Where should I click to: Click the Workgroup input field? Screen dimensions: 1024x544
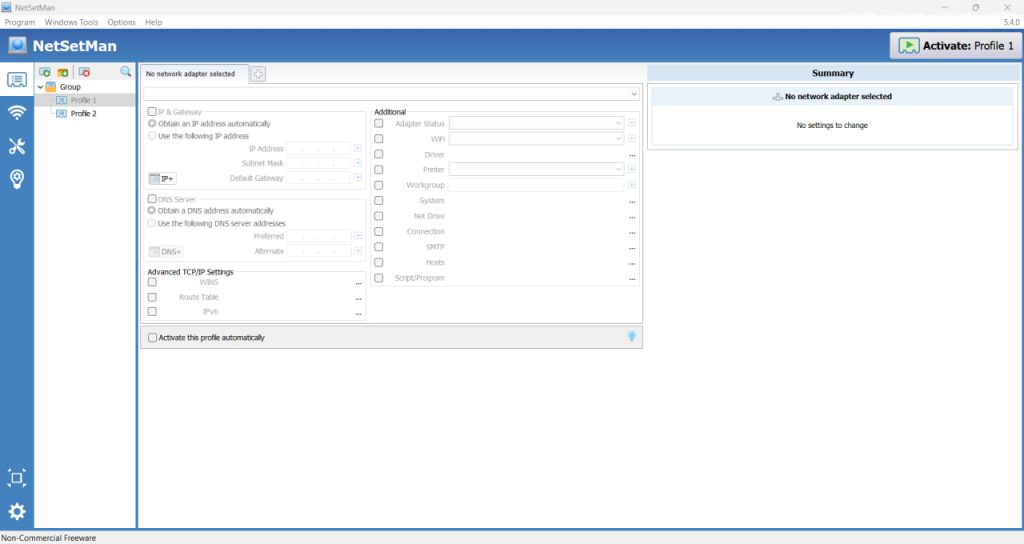click(536, 185)
